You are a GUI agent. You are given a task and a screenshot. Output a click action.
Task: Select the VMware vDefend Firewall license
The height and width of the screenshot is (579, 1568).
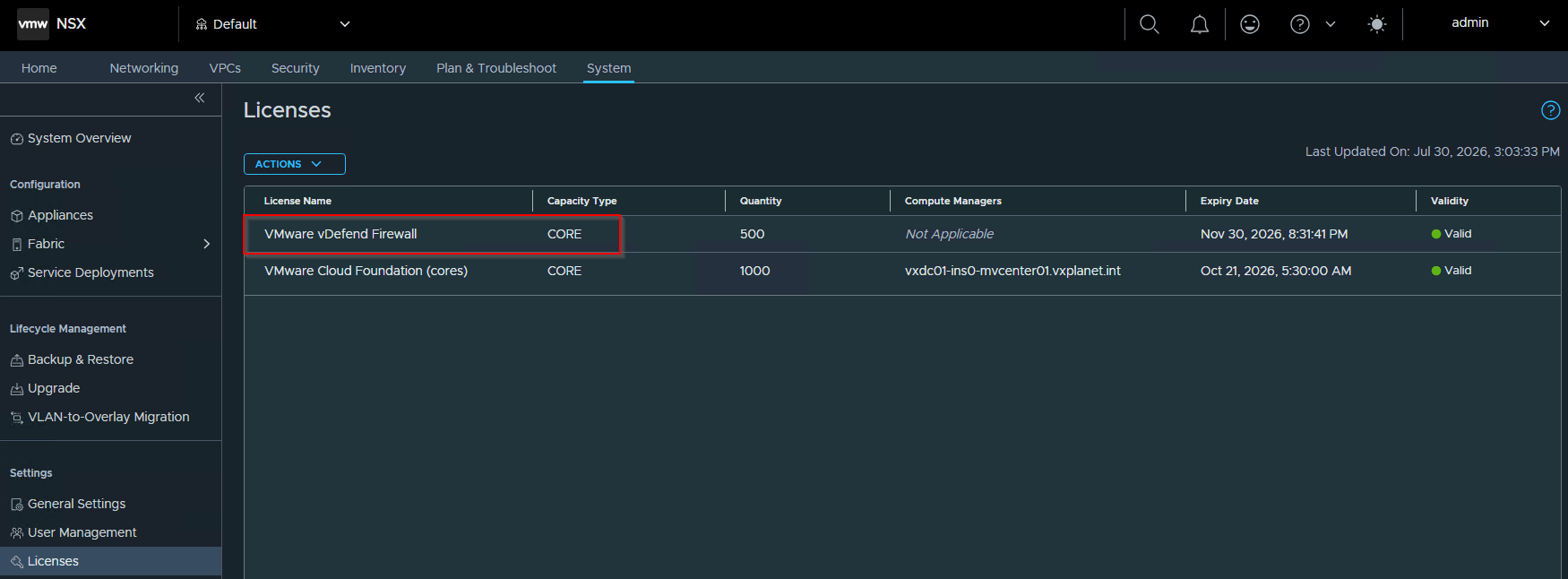coord(340,234)
